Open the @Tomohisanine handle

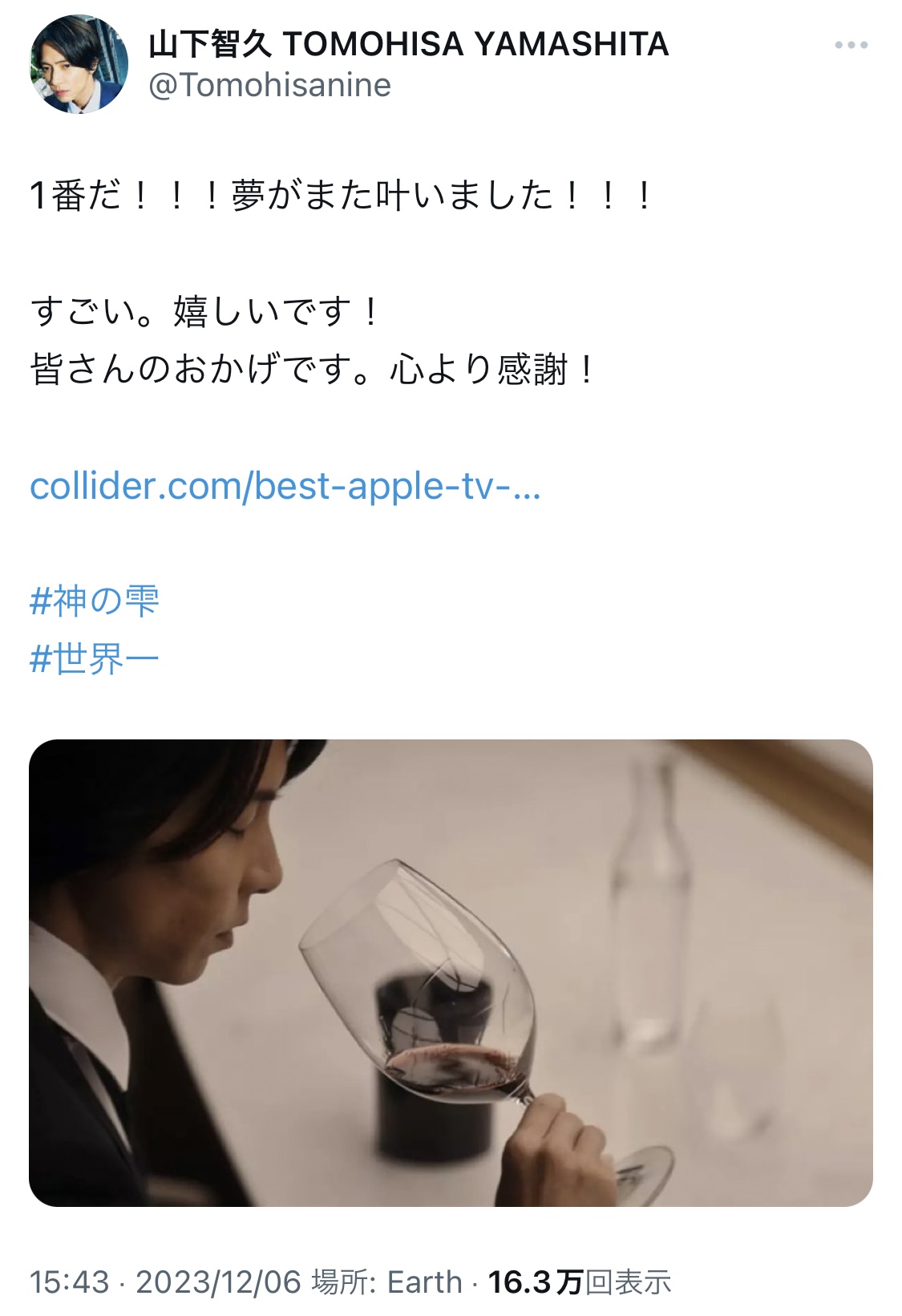coord(269,85)
